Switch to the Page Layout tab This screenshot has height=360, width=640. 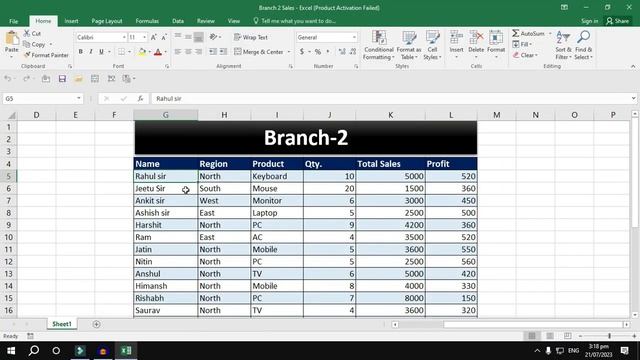[107, 21]
